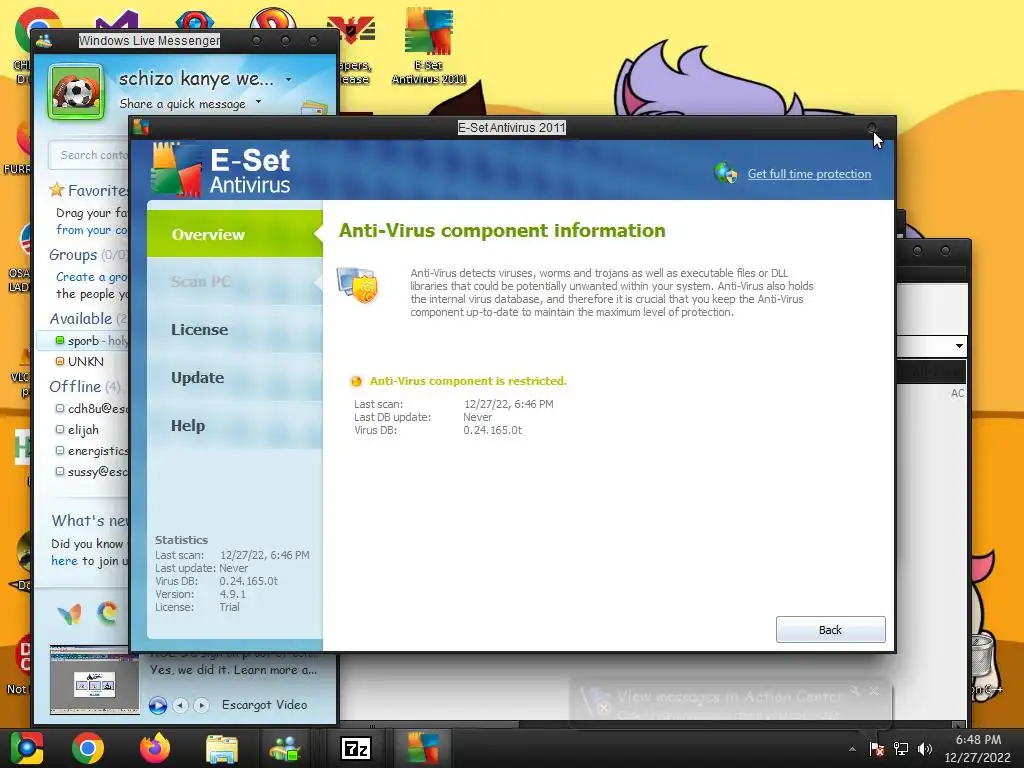Image resolution: width=1024 pixels, height=768 pixels.
Task: Click the Messenger soccer ball profile picture
Action: coord(76,92)
